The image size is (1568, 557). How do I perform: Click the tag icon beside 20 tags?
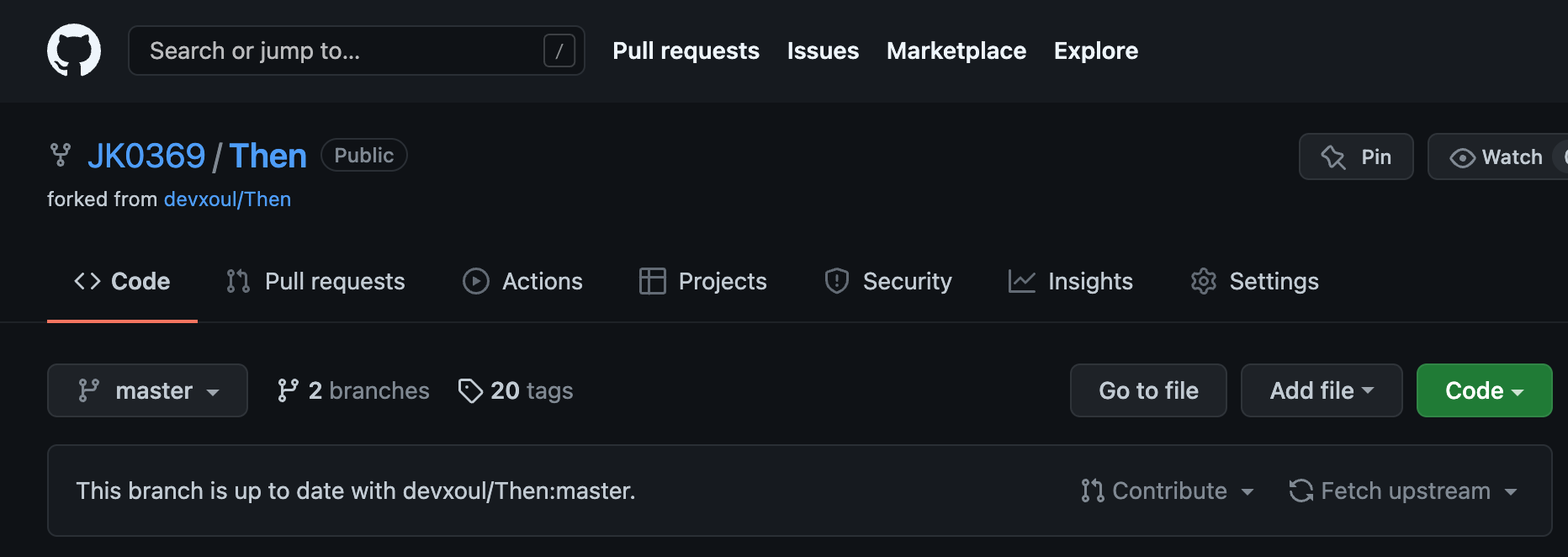(470, 390)
